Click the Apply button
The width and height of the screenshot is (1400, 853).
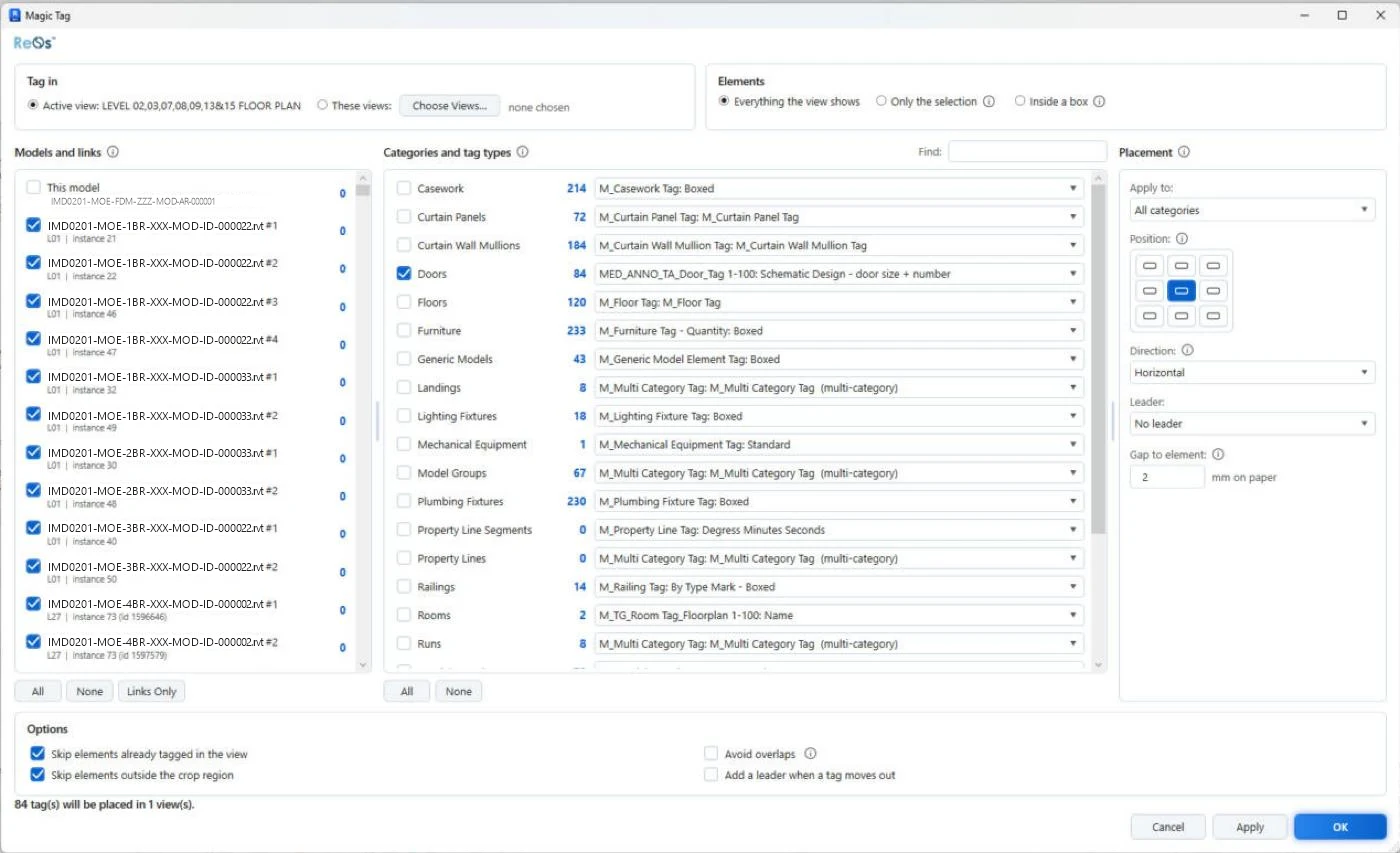(x=1250, y=827)
